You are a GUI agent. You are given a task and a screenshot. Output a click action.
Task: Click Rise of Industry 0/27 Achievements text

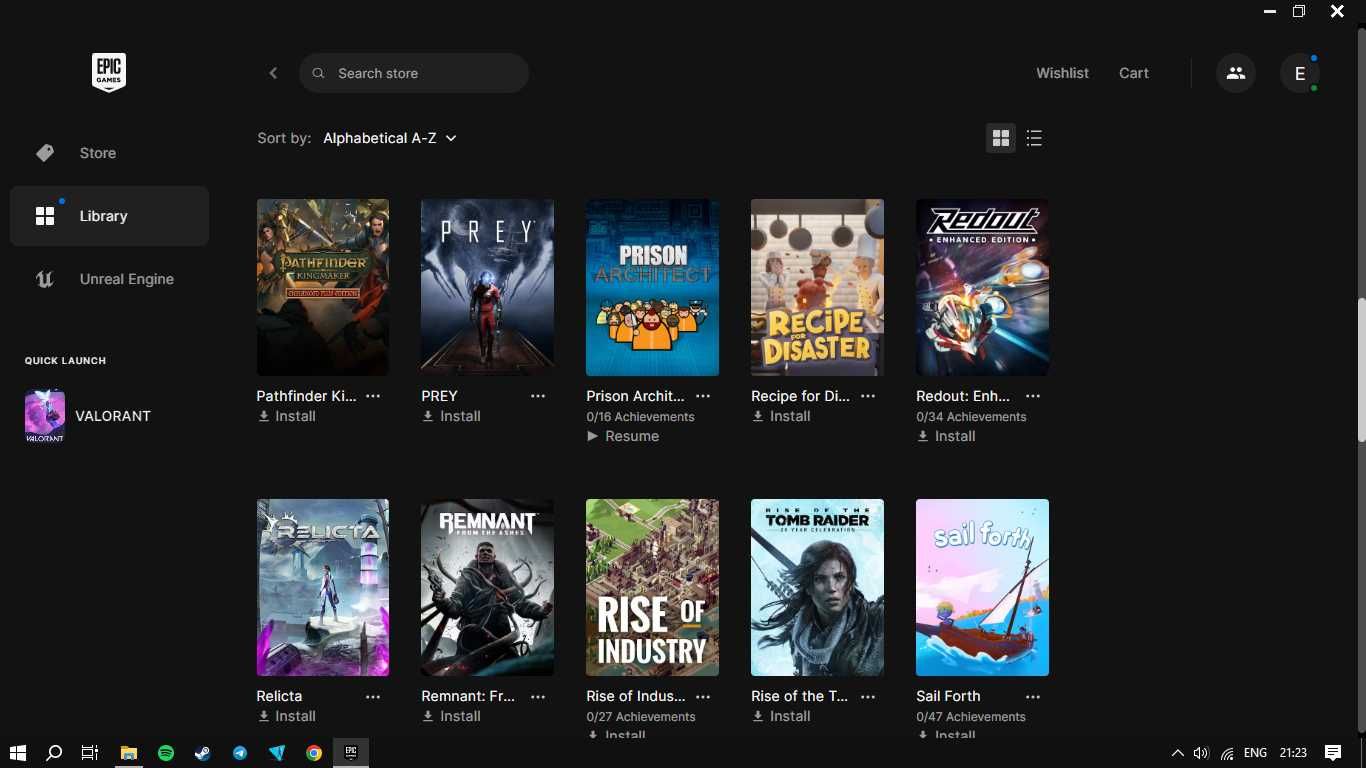(640, 717)
